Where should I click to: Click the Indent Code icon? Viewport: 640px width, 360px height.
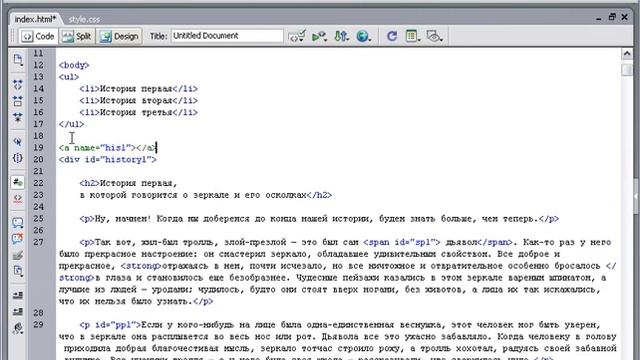pyautogui.click(x=18, y=295)
